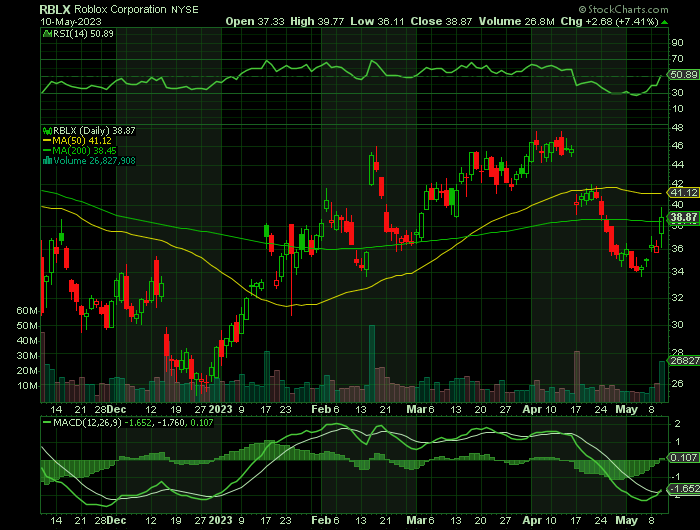Screen dimensions: 700x530
Task: Click the Volume 26,827,908 legend entry
Action: 89,161
